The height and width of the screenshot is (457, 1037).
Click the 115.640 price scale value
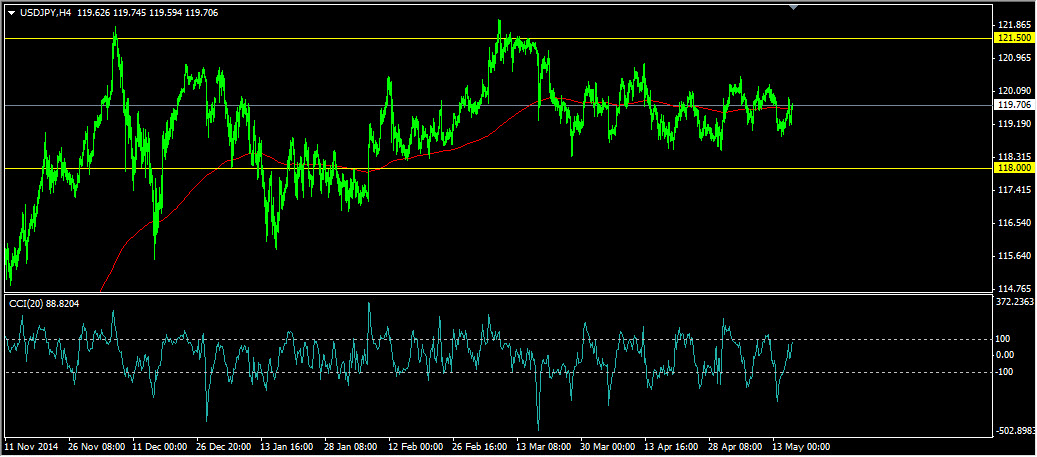pos(1014,256)
